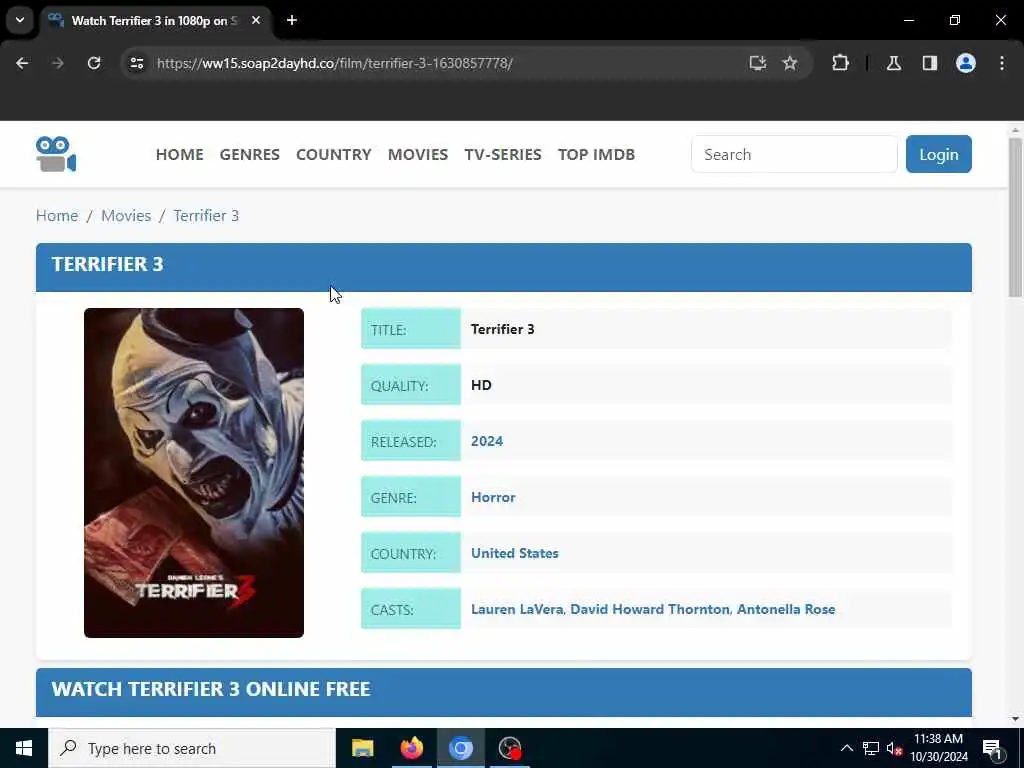Open cast member Antonella Rose link
This screenshot has height=768, width=1024.
coord(786,609)
